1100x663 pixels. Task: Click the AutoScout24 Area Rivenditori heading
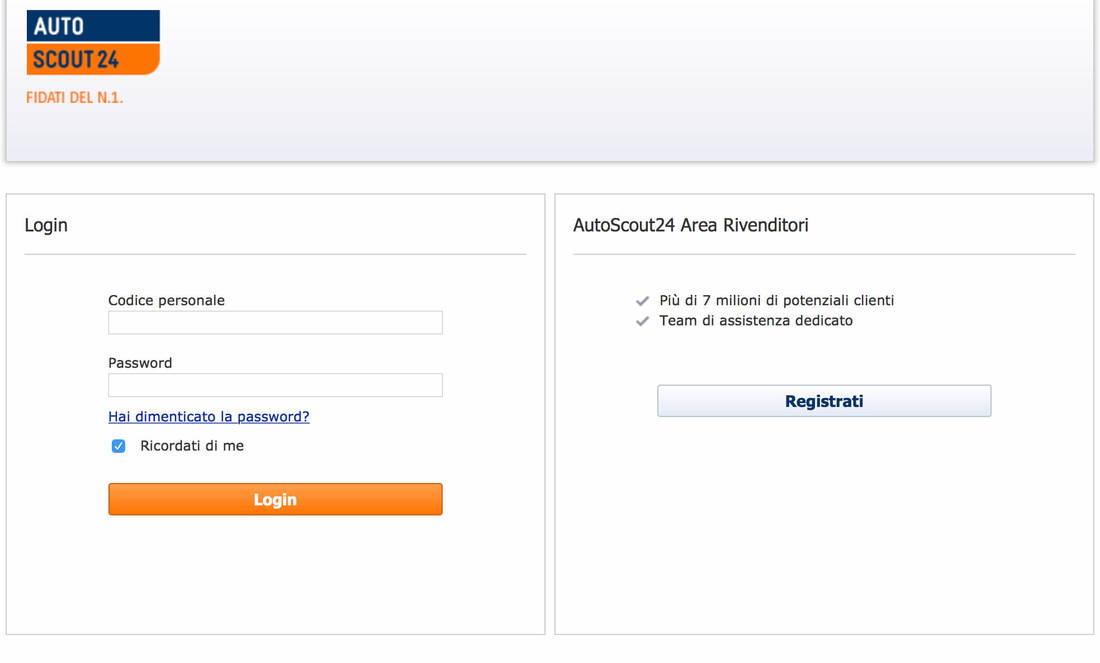click(x=690, y=225)
